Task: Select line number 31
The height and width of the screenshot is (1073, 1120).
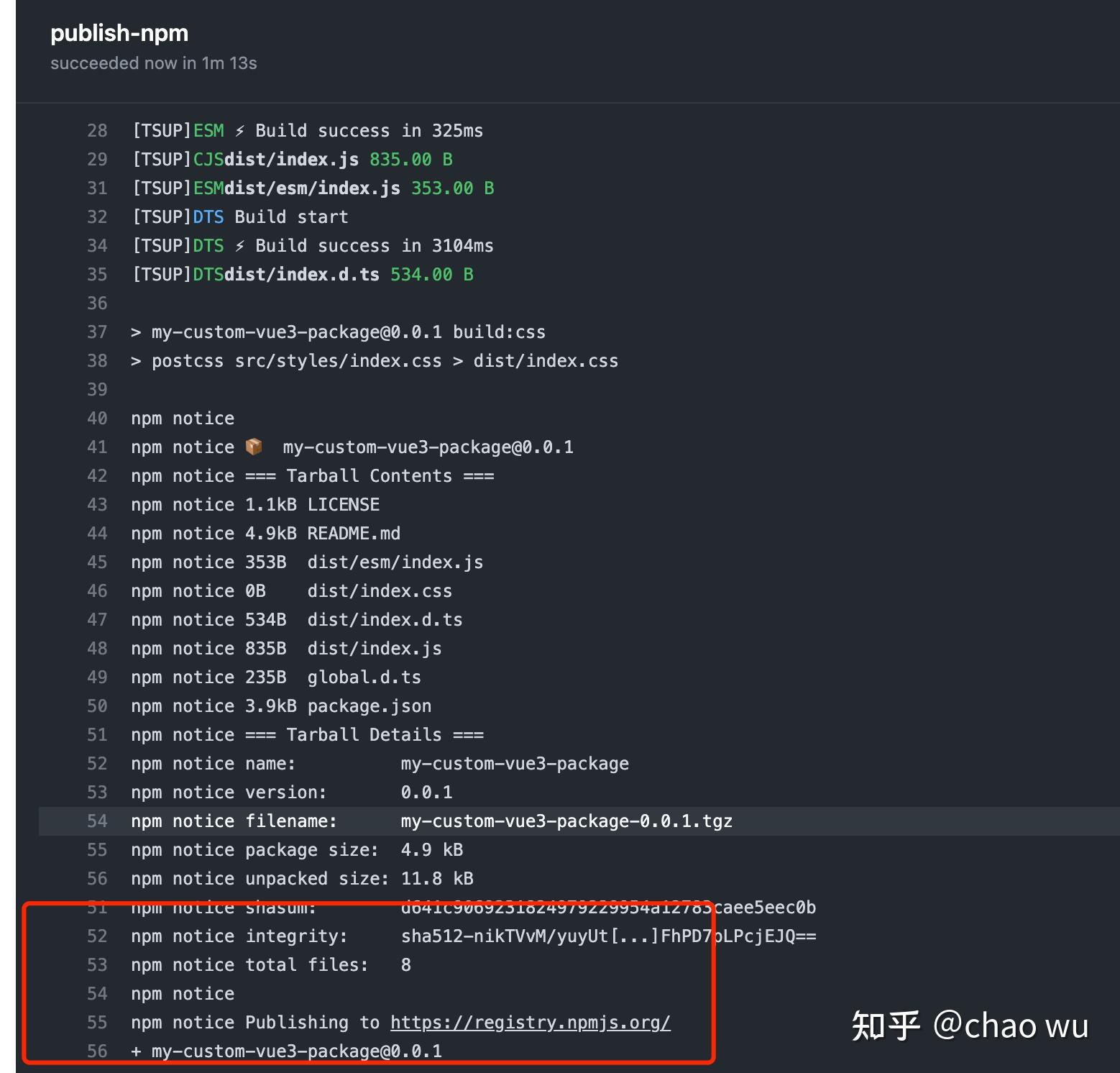Action: (97, 188)
